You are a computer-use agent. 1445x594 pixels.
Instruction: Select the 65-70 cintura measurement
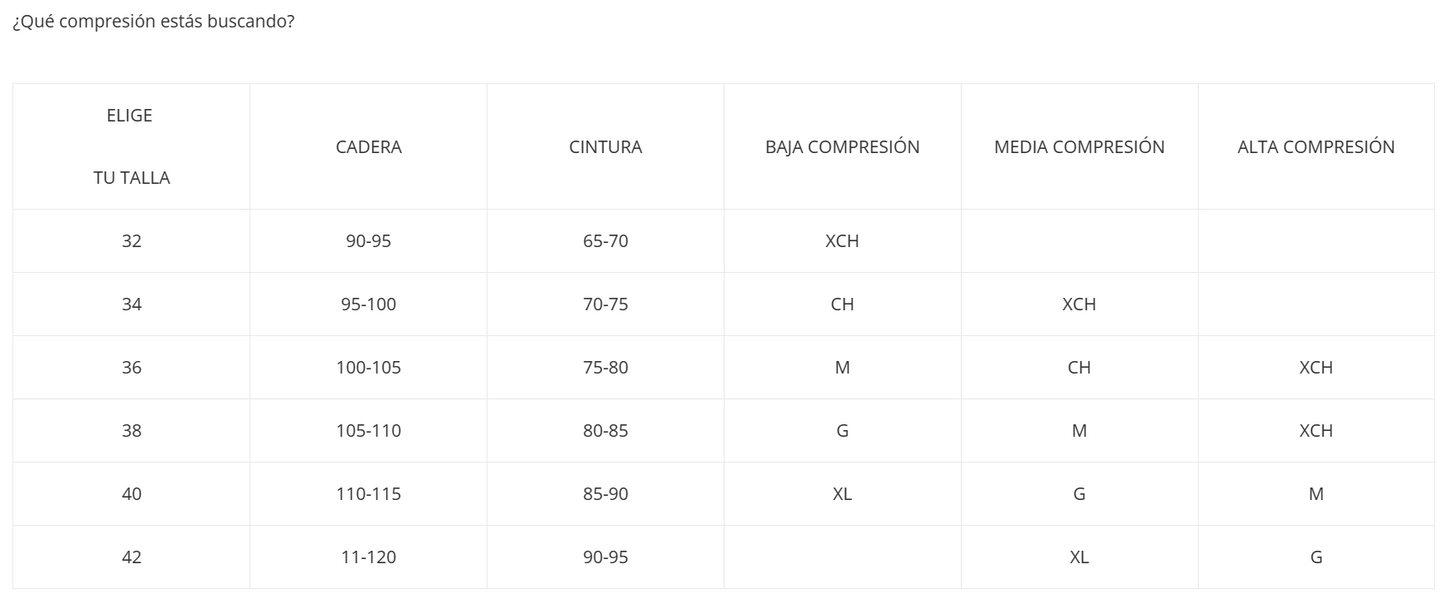click(605, 241)
